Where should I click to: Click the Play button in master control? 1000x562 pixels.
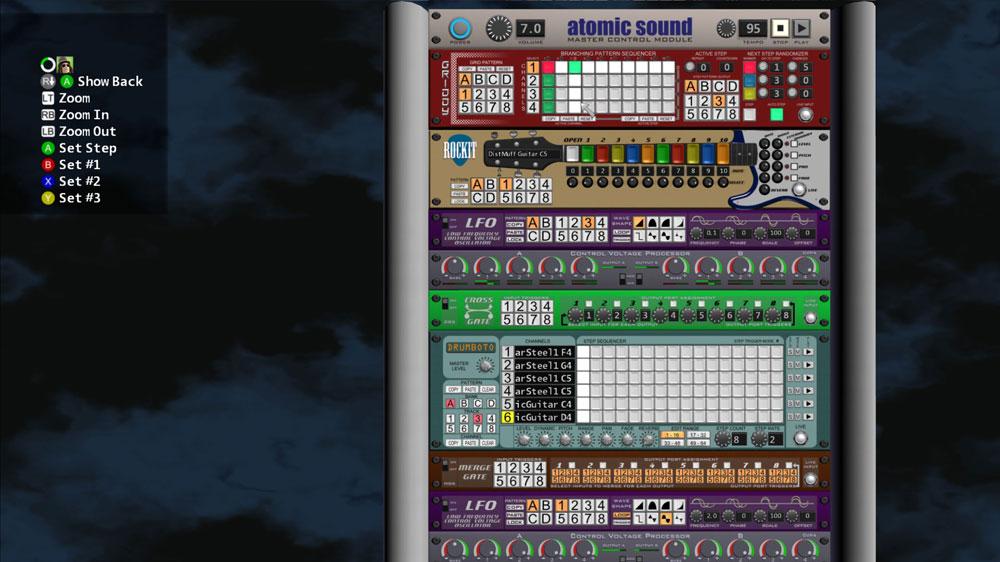tap(802, 28)
